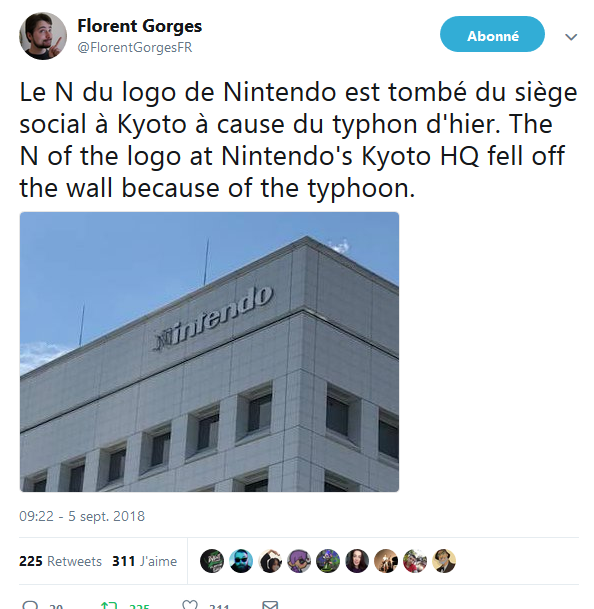Open the @FlorentGorgesFR handle link

135,47
